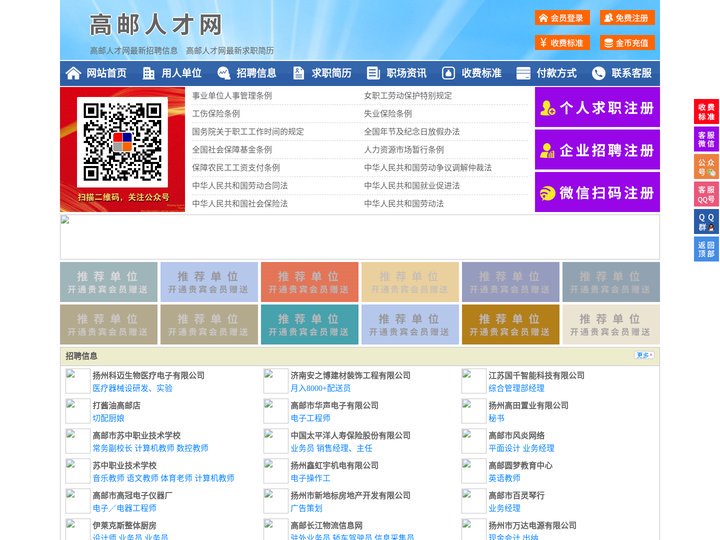Click the building icon beside 用人单位
Viewport: 720px width, 540px height.
(148, 73)
